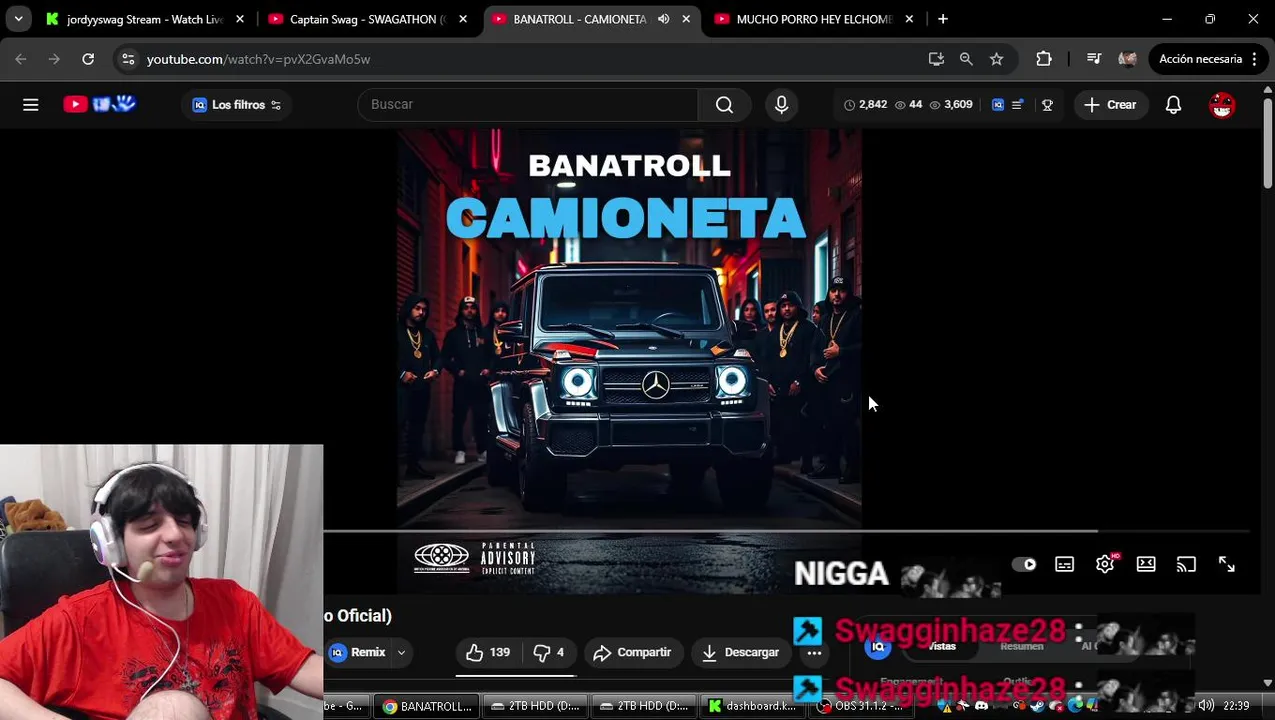
Task: Click the clock stat showing 2,842
Action: pos(865,104)
